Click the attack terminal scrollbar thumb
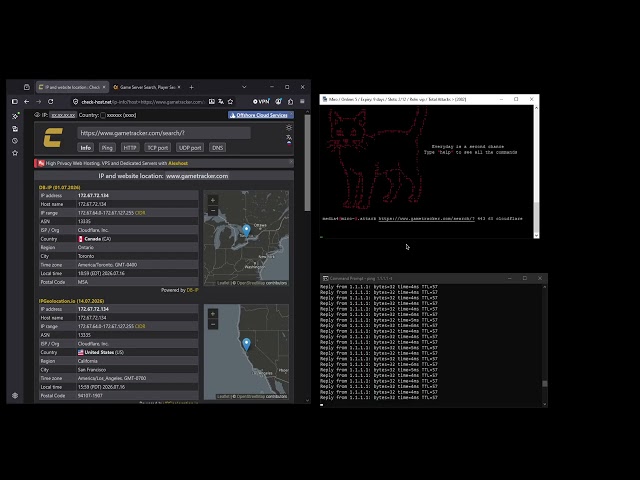Screen dimensions: 640x480 [x=536, y=217]
